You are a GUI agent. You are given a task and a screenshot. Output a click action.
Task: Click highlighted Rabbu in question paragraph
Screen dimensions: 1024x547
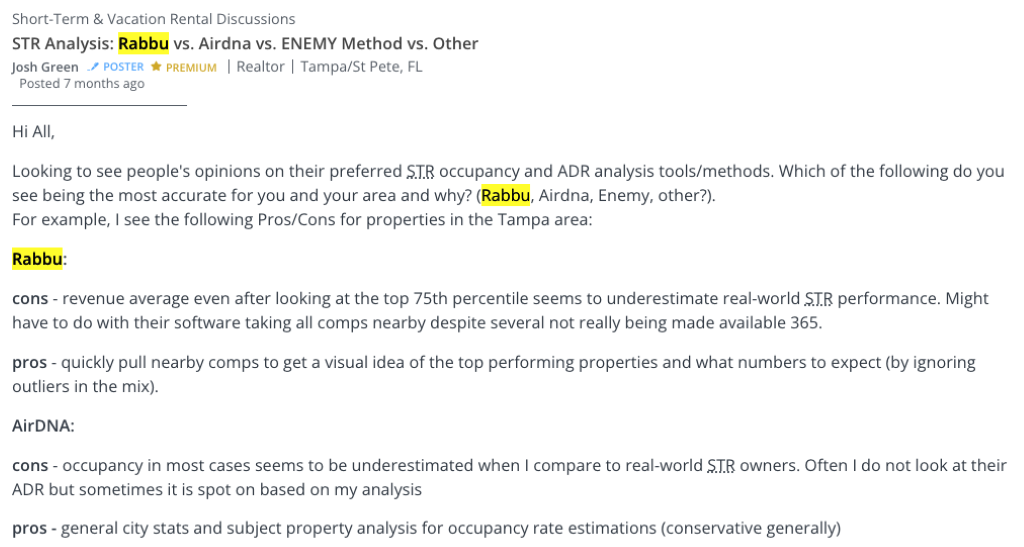(x=505, y=195)
